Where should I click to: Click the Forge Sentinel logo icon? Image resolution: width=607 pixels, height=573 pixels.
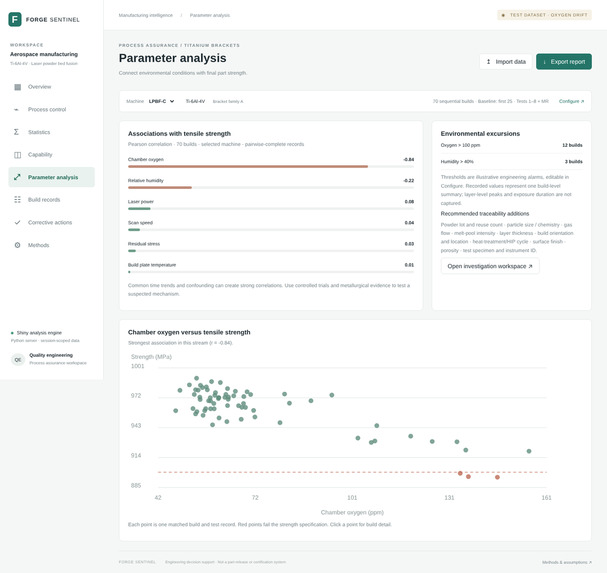tap(15, 19)
